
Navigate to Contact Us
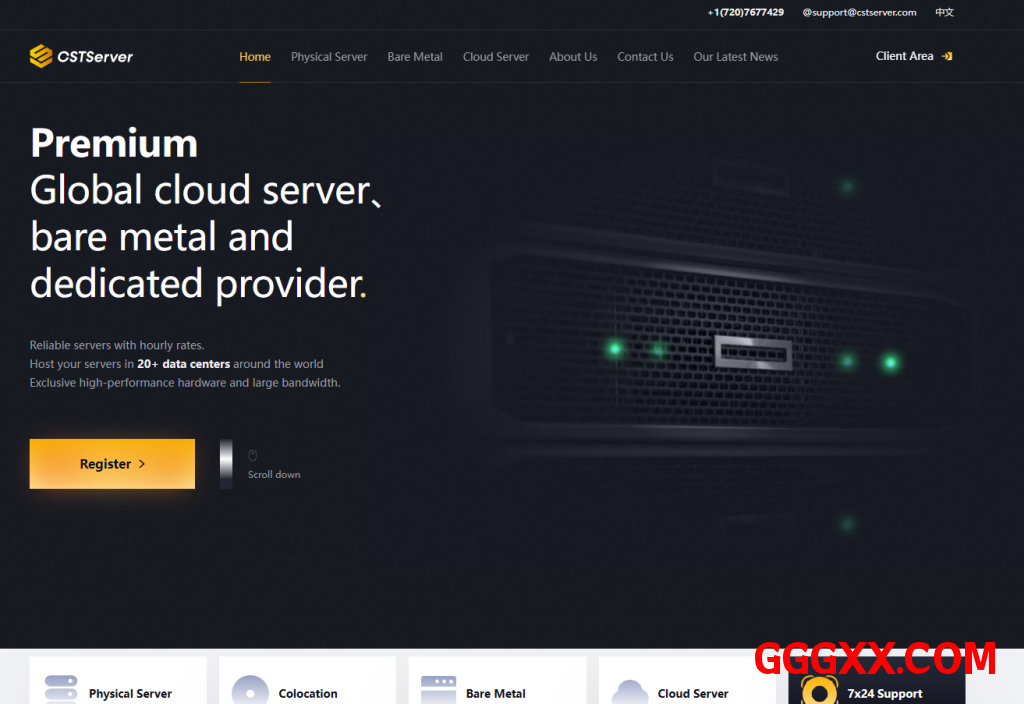645,57
